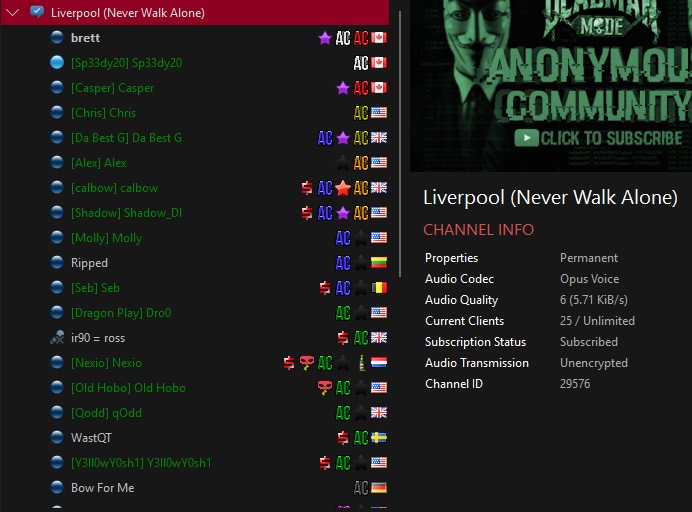
Task: Click the talking status orb next to Sp33dy20
Action: pos(57,63)
